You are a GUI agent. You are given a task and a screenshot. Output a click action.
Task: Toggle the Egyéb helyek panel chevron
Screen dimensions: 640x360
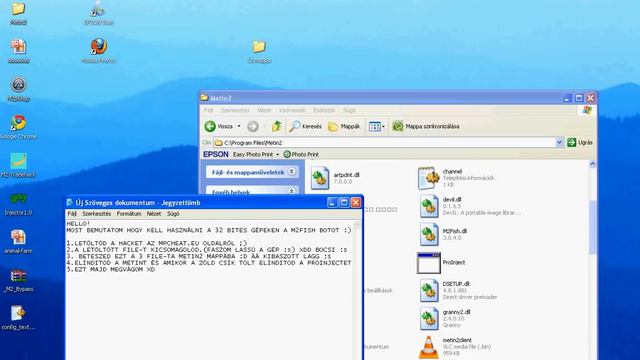pyautogui.click(x=292, y=191)
